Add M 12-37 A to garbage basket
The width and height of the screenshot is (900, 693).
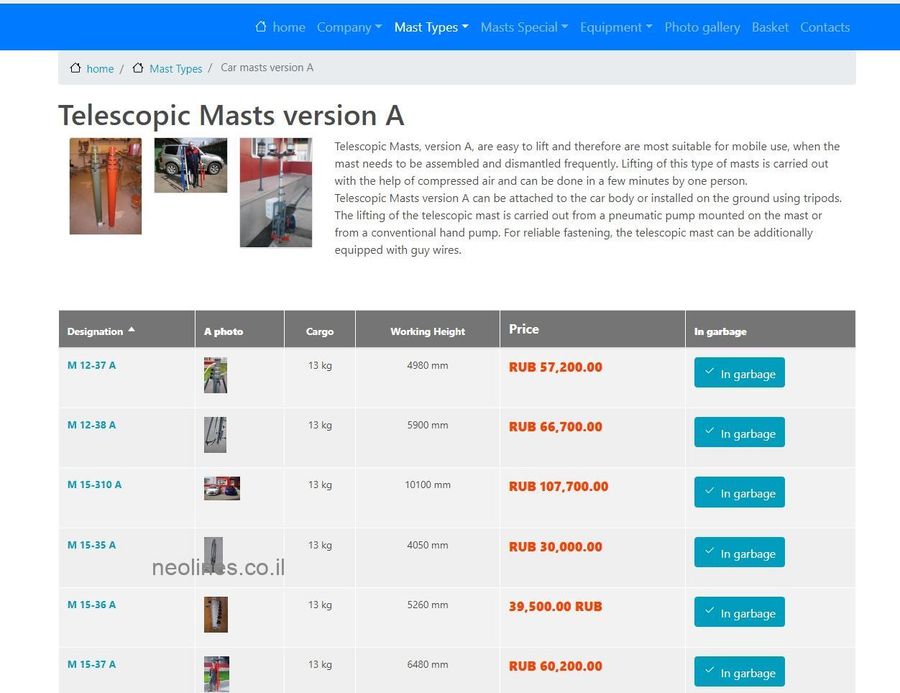point(739,373)
